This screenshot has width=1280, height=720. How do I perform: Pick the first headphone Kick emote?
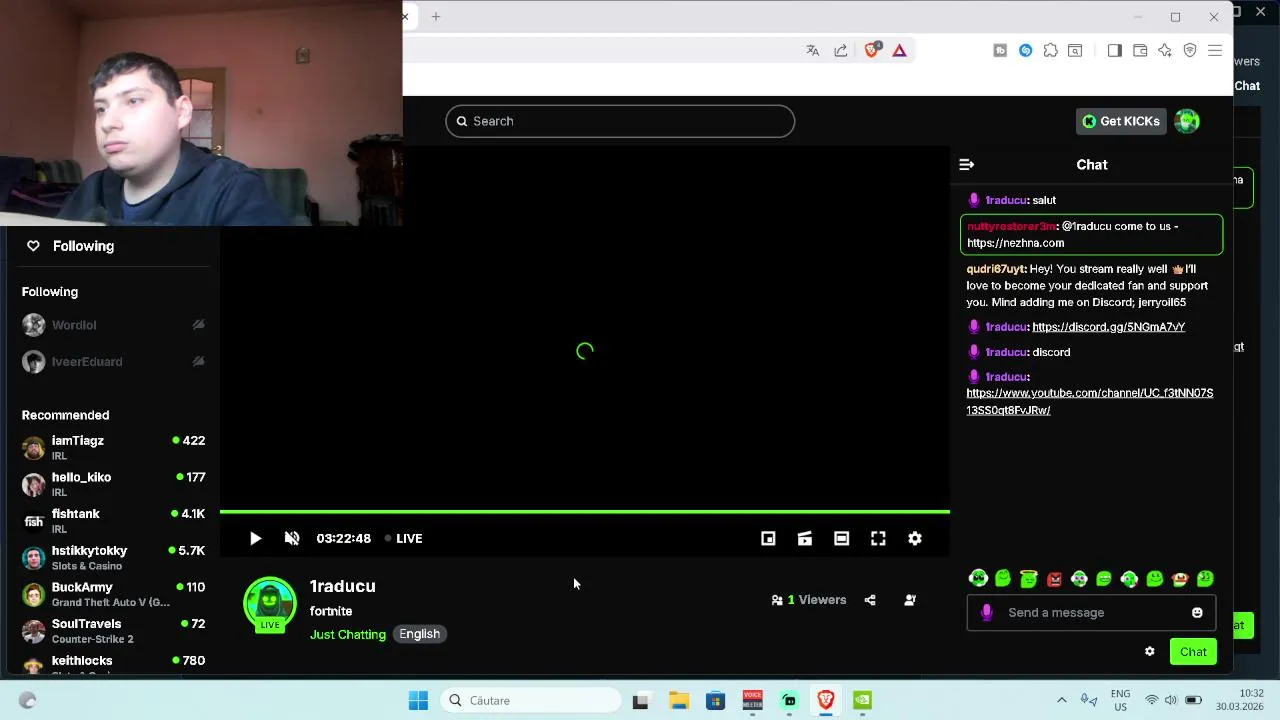[x=978, y=578]
